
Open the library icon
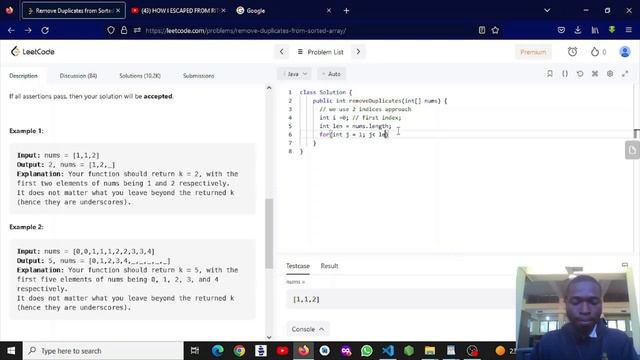coord(595,30)
